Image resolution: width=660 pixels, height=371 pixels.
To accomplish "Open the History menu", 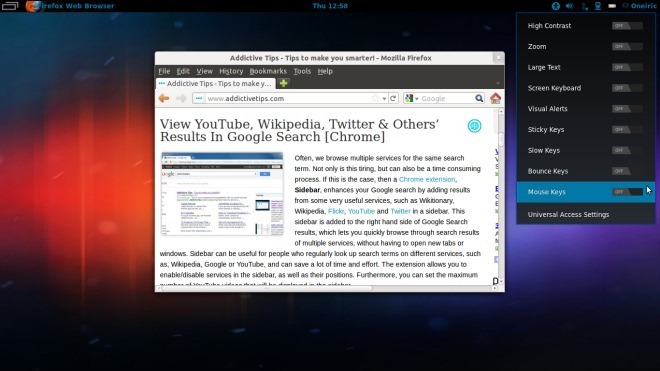I will click(x=231, y=71).
